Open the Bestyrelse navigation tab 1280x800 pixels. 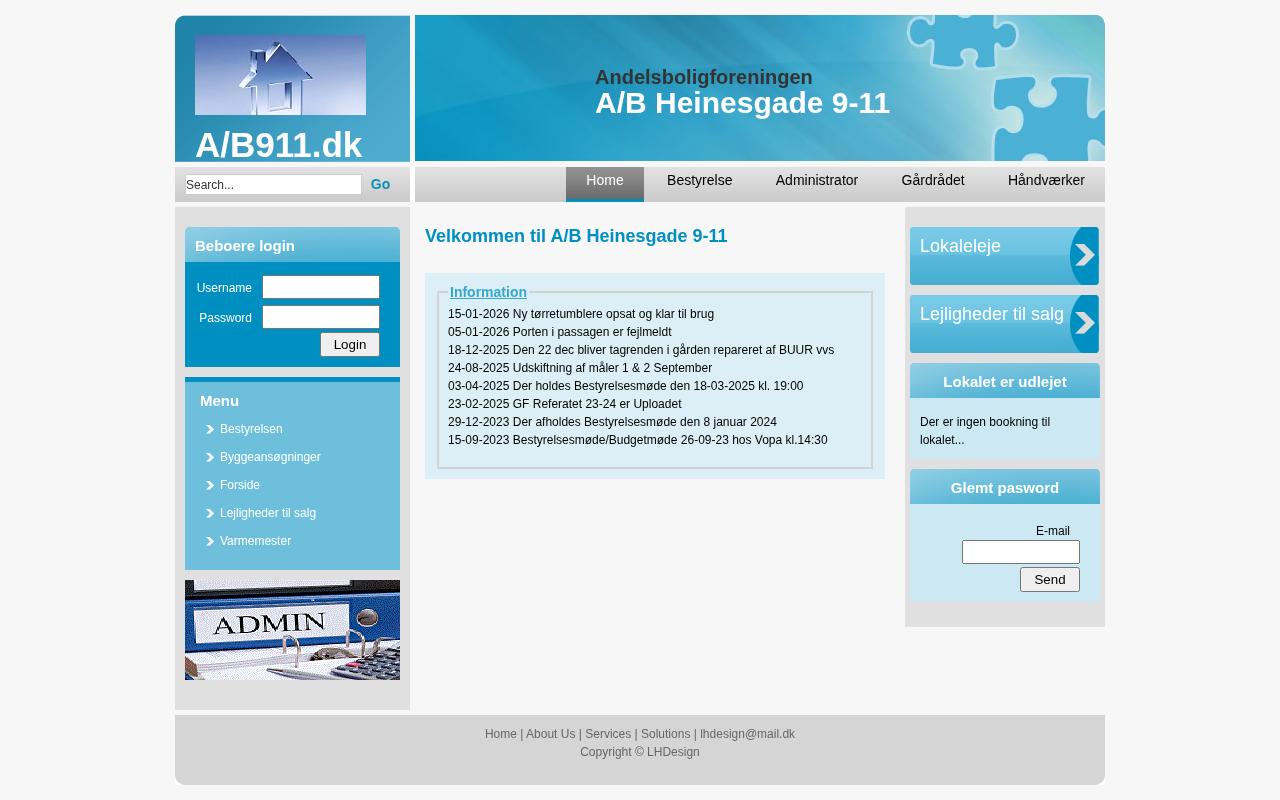(x=700, y=181)
